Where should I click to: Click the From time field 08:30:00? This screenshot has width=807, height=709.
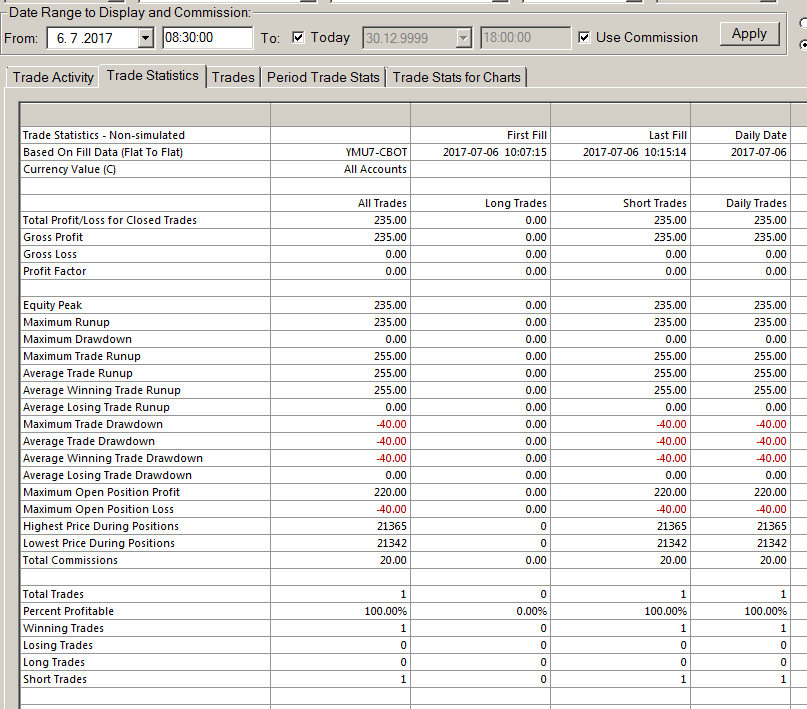tap(207, 38)
